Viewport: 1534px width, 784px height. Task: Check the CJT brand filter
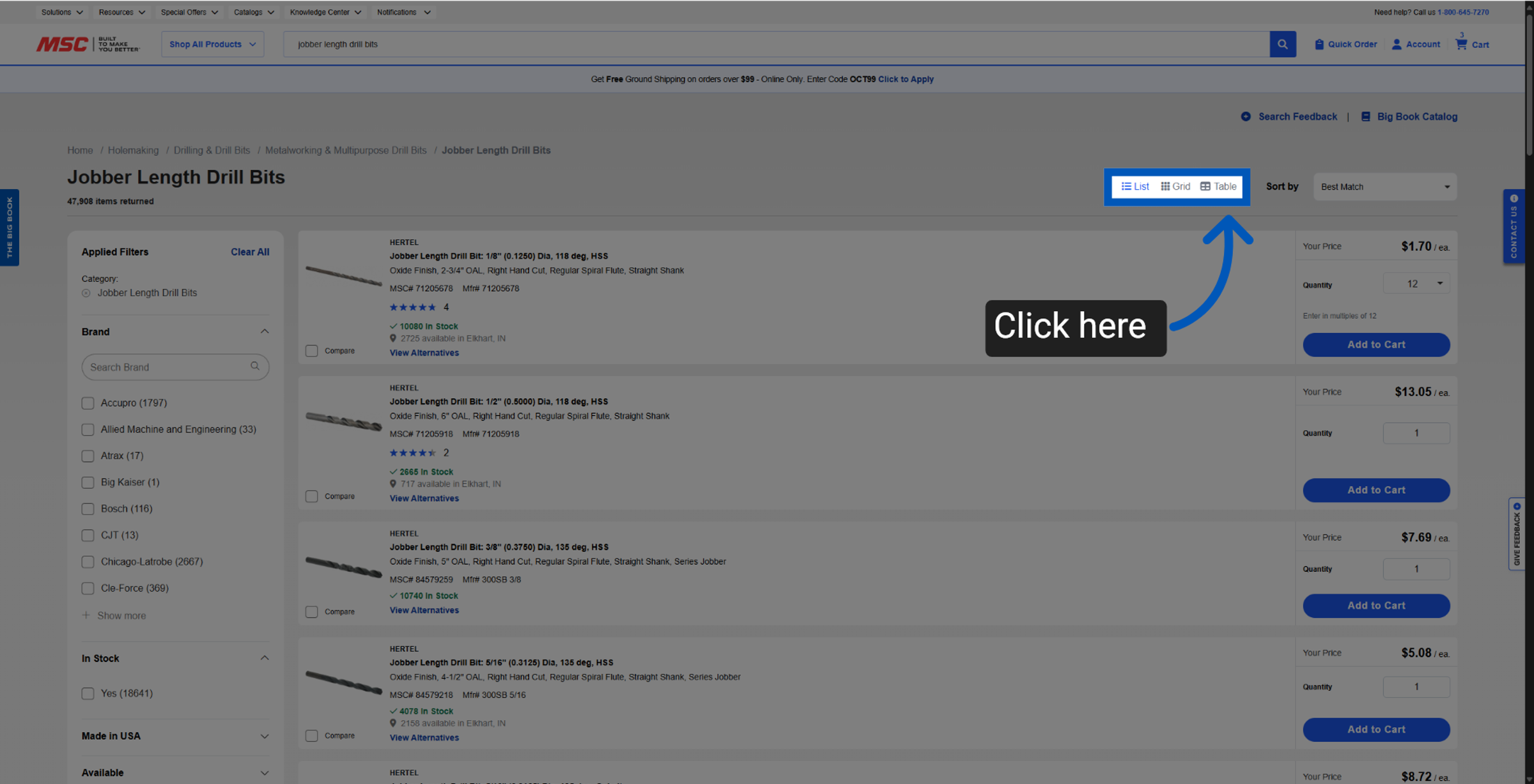88,535
